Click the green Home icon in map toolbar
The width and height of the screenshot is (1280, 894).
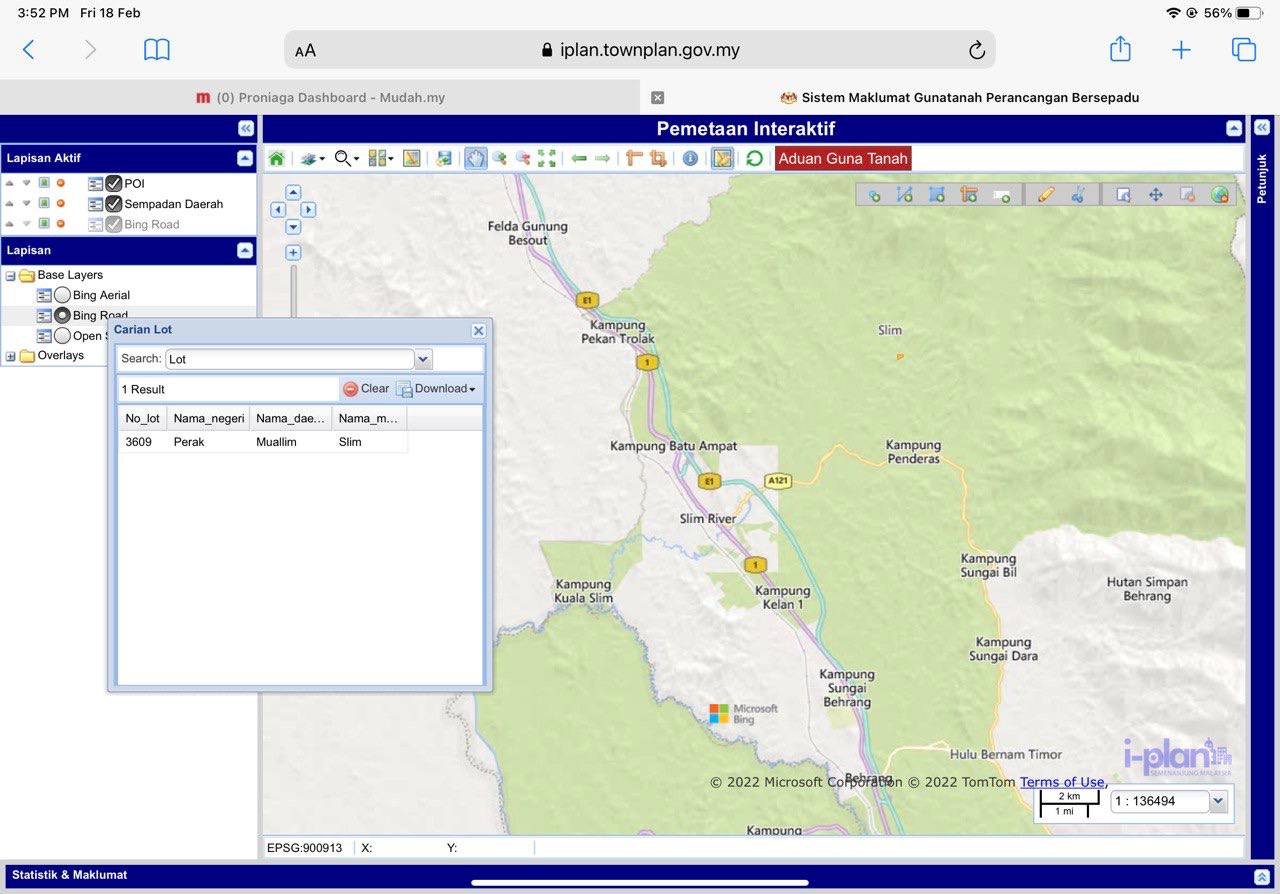(x=277, y=158)
